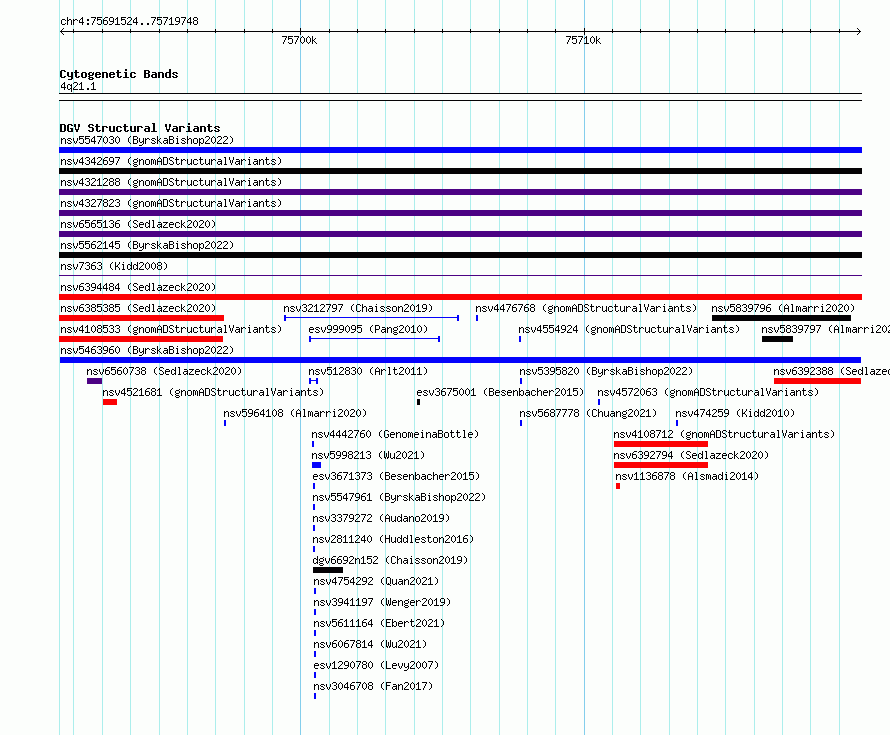This screenshot has height=735, width=890.
Task: Open nsv4476768 (gnomADStructuralVariants) label
Action: [x=586, y=308]
